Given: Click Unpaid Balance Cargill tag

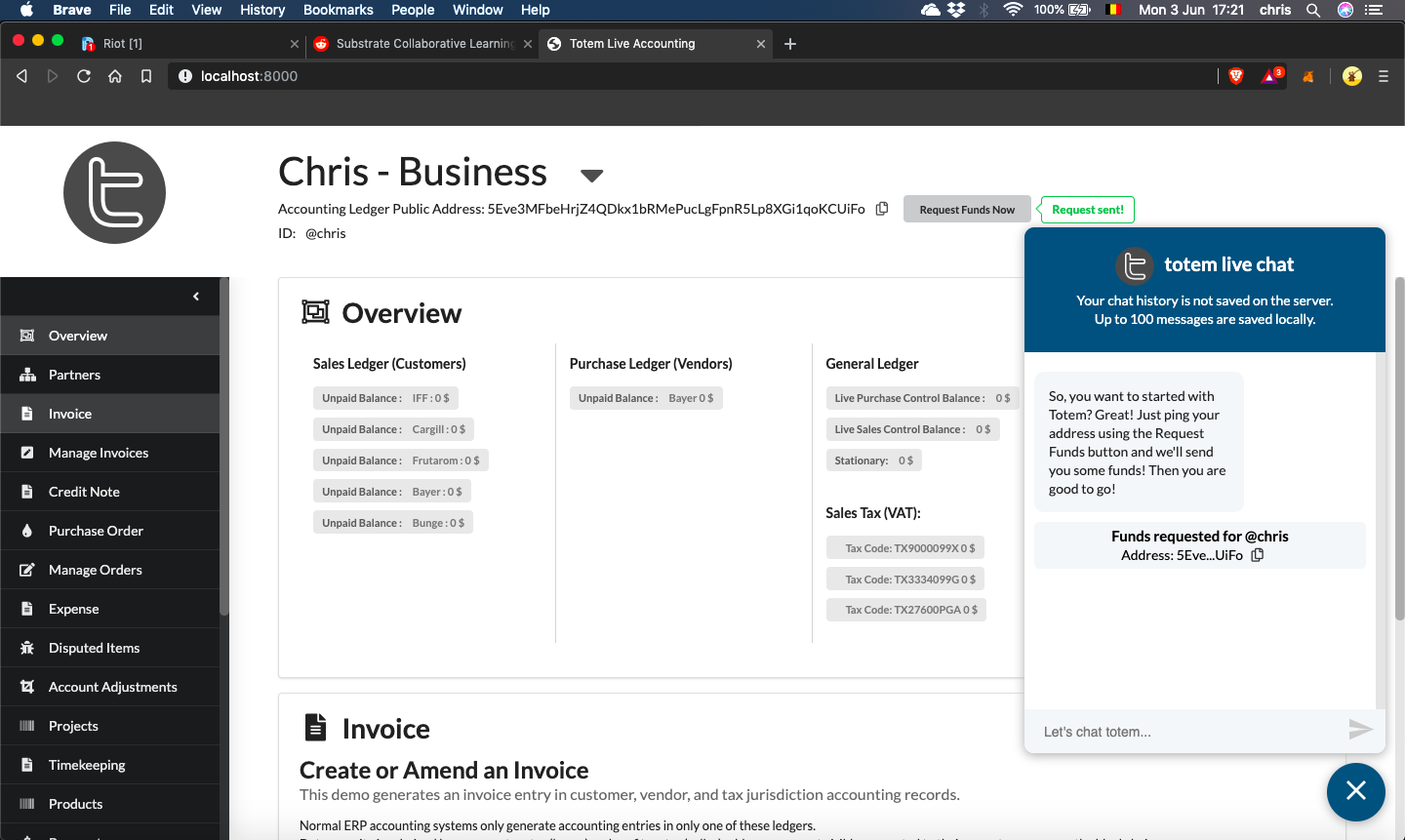Looking at the screenshot, I should [394, 429].
